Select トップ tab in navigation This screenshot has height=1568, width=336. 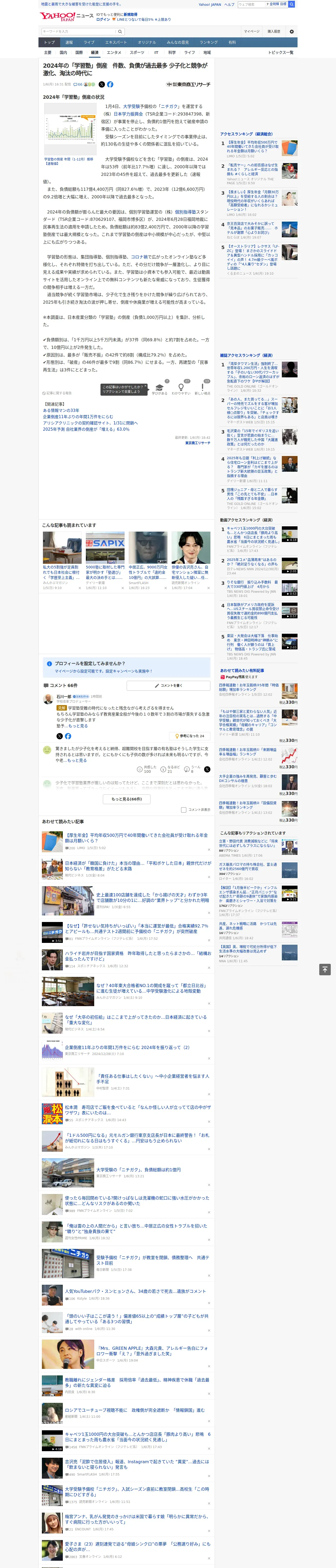click(x=49, y=42)
